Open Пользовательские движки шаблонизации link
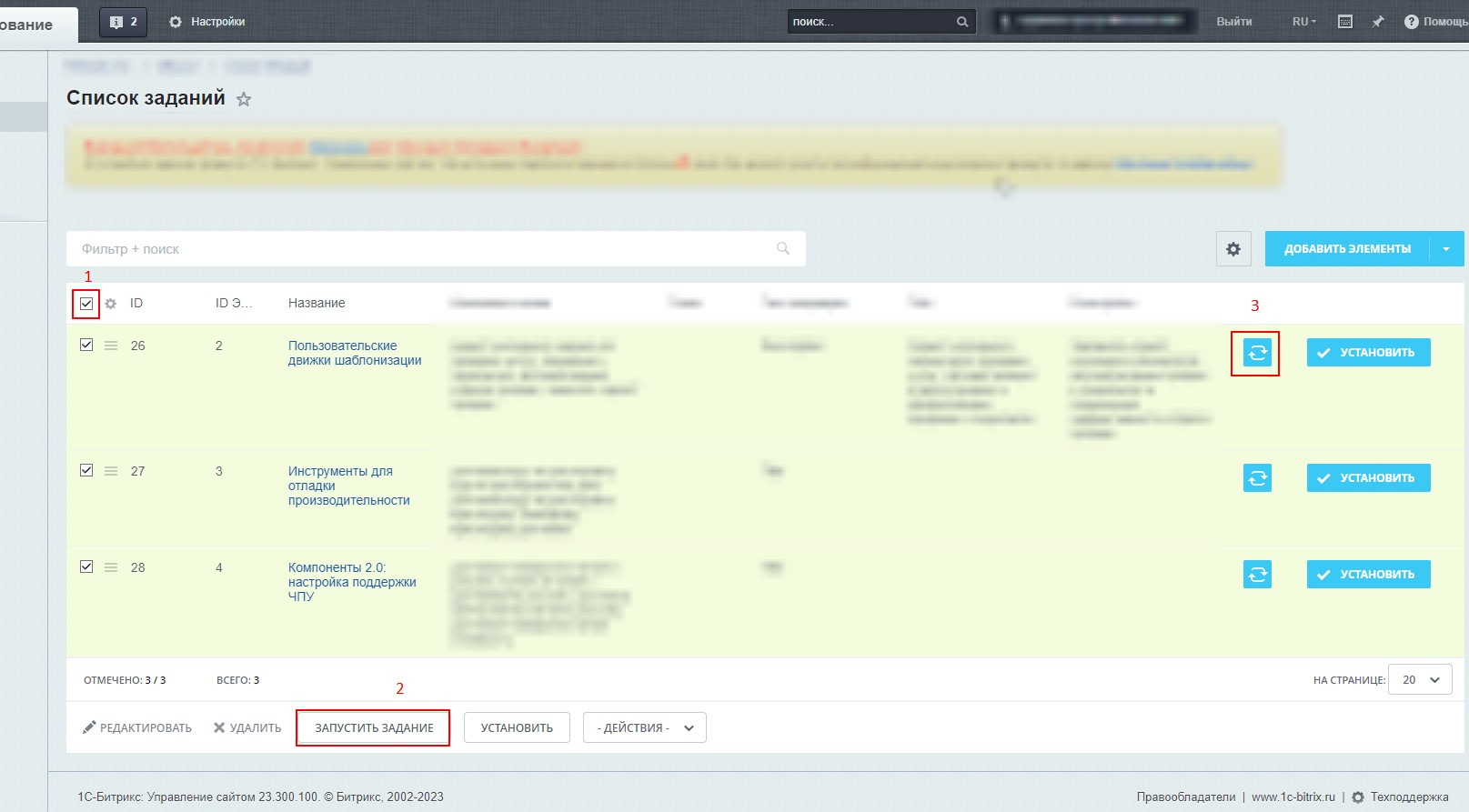This screenshot has height=812, width=1469. [x=355, y=353]
